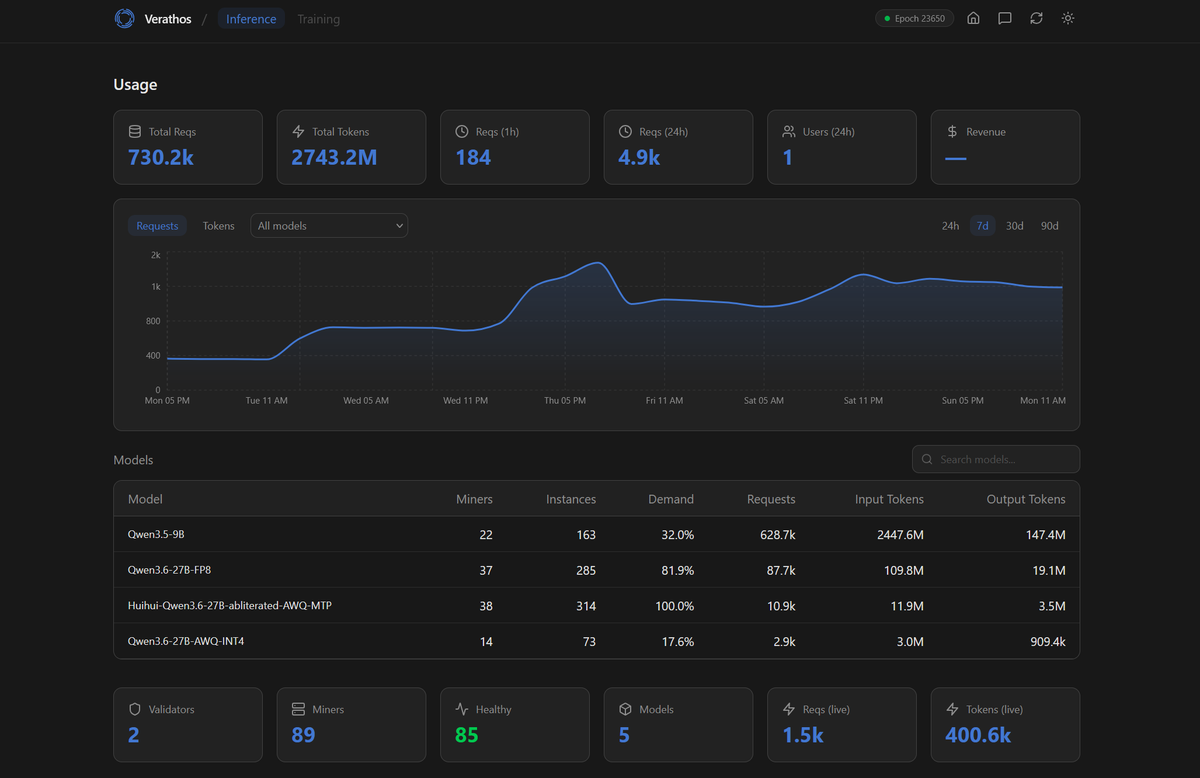
Task: Click the 4.9k requests value
Action: (639, 157)
